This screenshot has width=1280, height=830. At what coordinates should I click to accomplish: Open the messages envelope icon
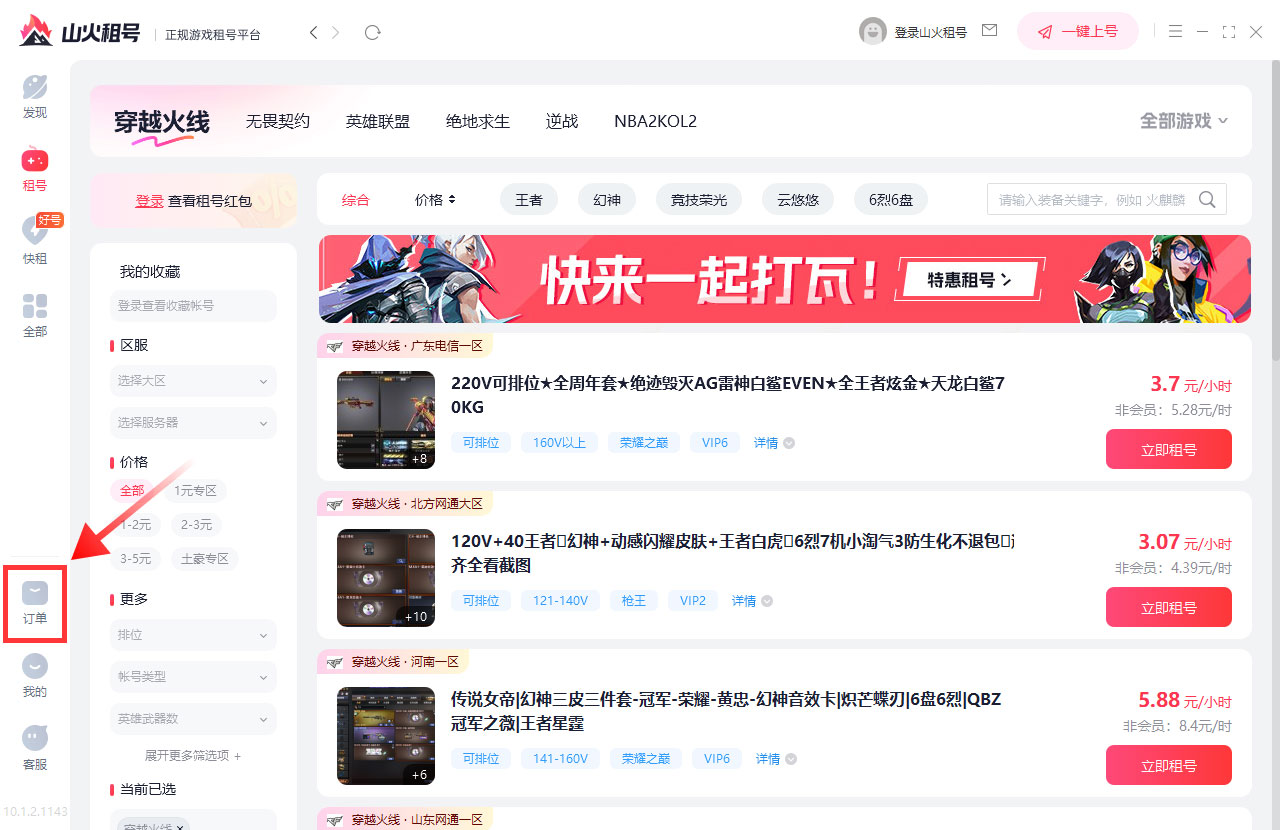coord(990,31)
